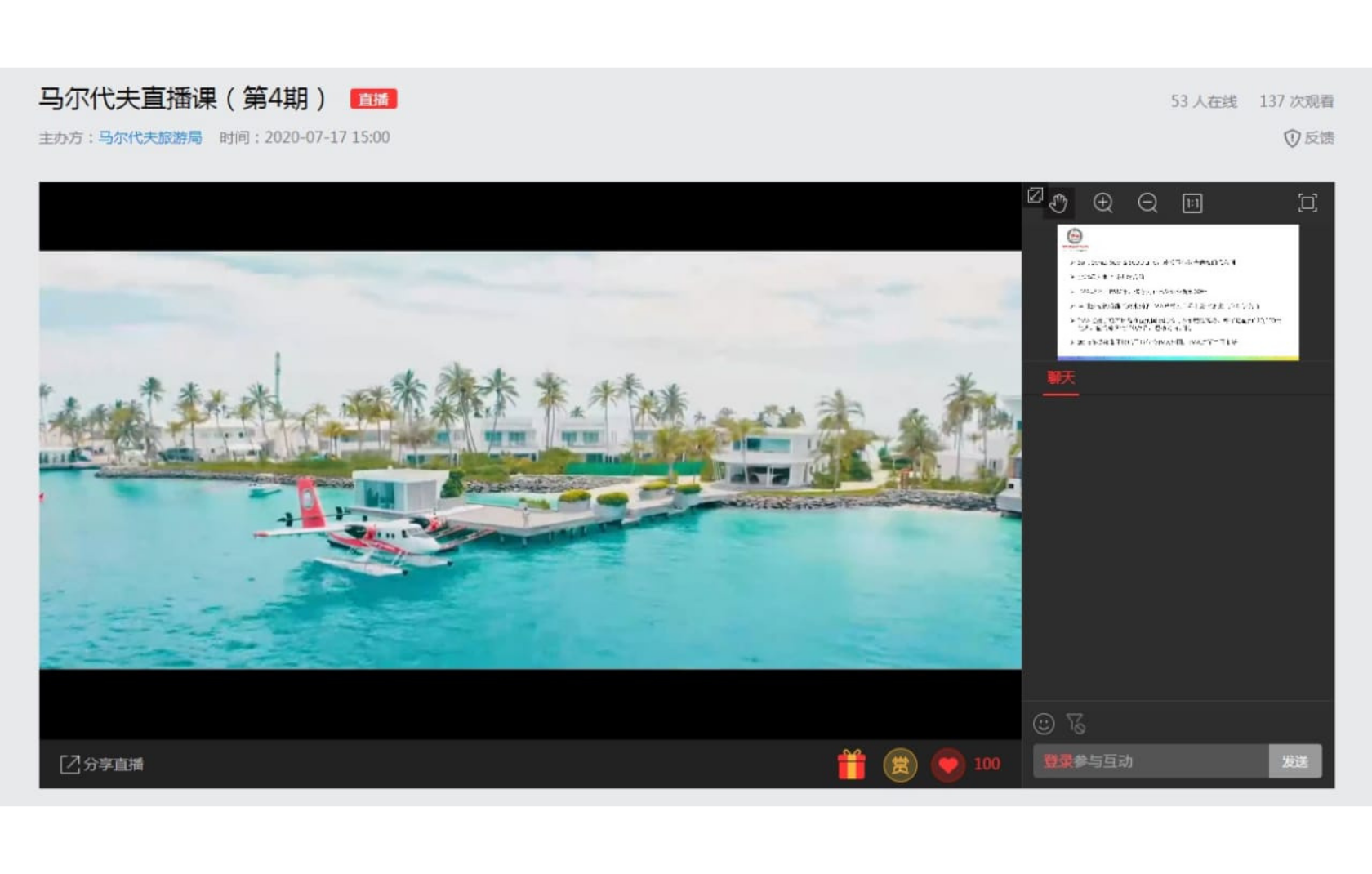Select the hand pan tool

(1059, 203)
